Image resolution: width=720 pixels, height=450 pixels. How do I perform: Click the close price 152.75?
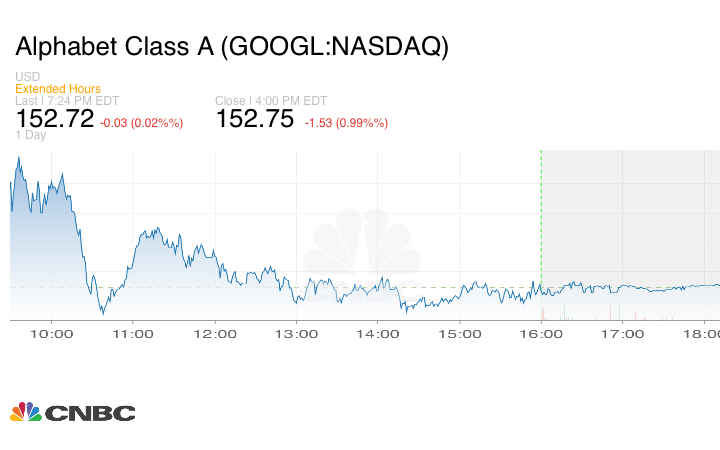(255, 119)
